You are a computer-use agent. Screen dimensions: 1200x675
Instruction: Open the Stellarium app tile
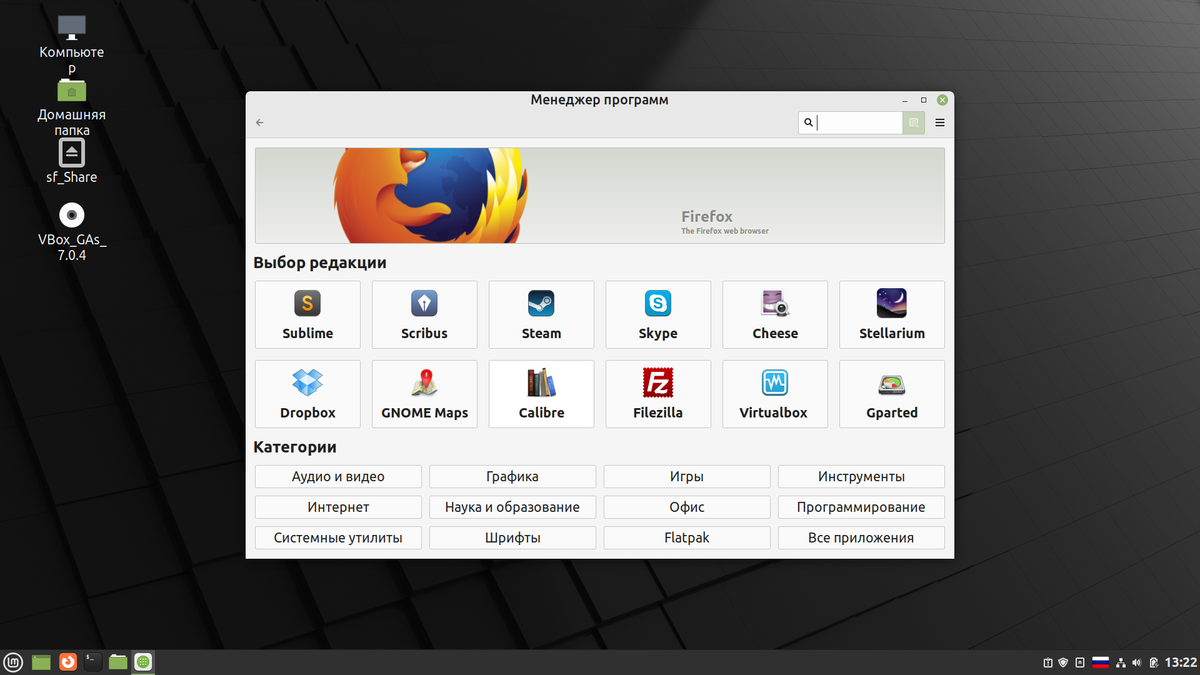[892, 315]
